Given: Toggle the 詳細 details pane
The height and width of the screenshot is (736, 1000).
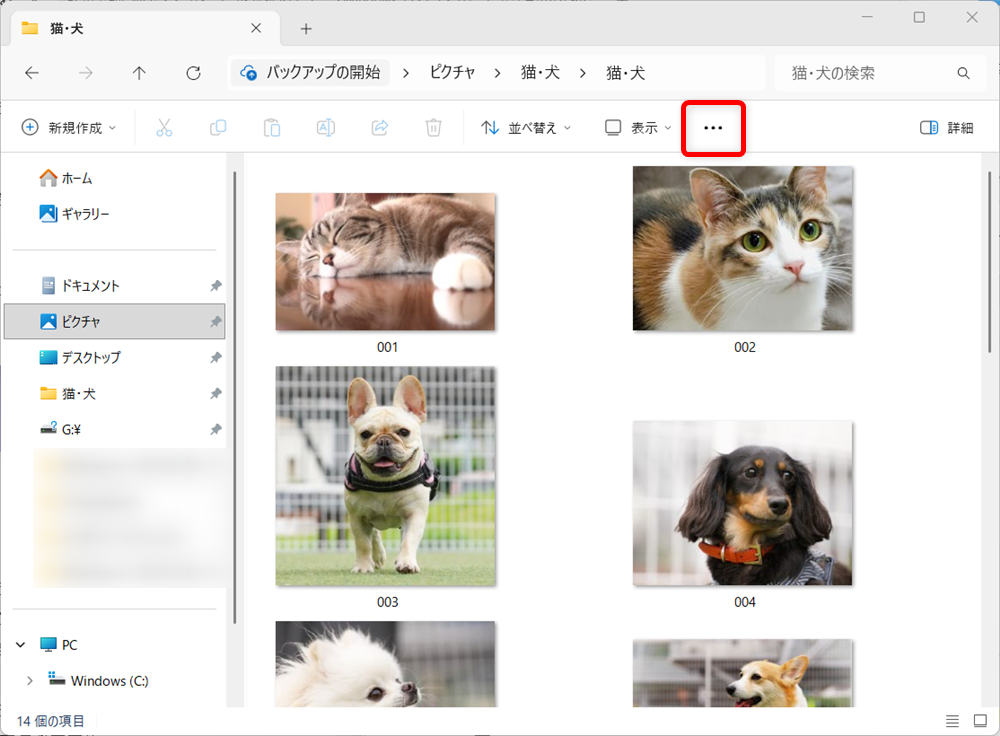Looking at the screenshot, I should click(x=946, y=128).
